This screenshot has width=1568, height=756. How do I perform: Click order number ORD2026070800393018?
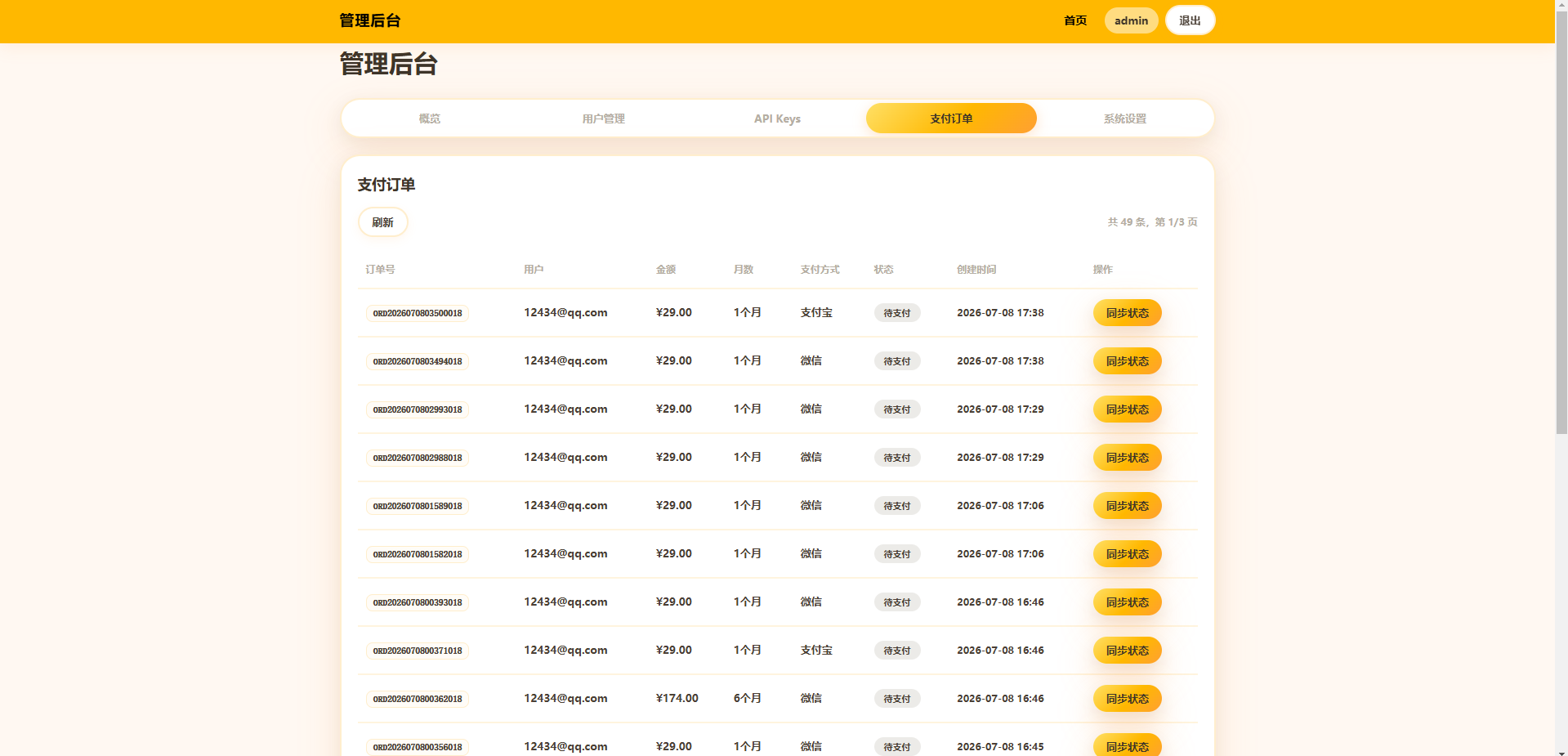pos(418,602)
